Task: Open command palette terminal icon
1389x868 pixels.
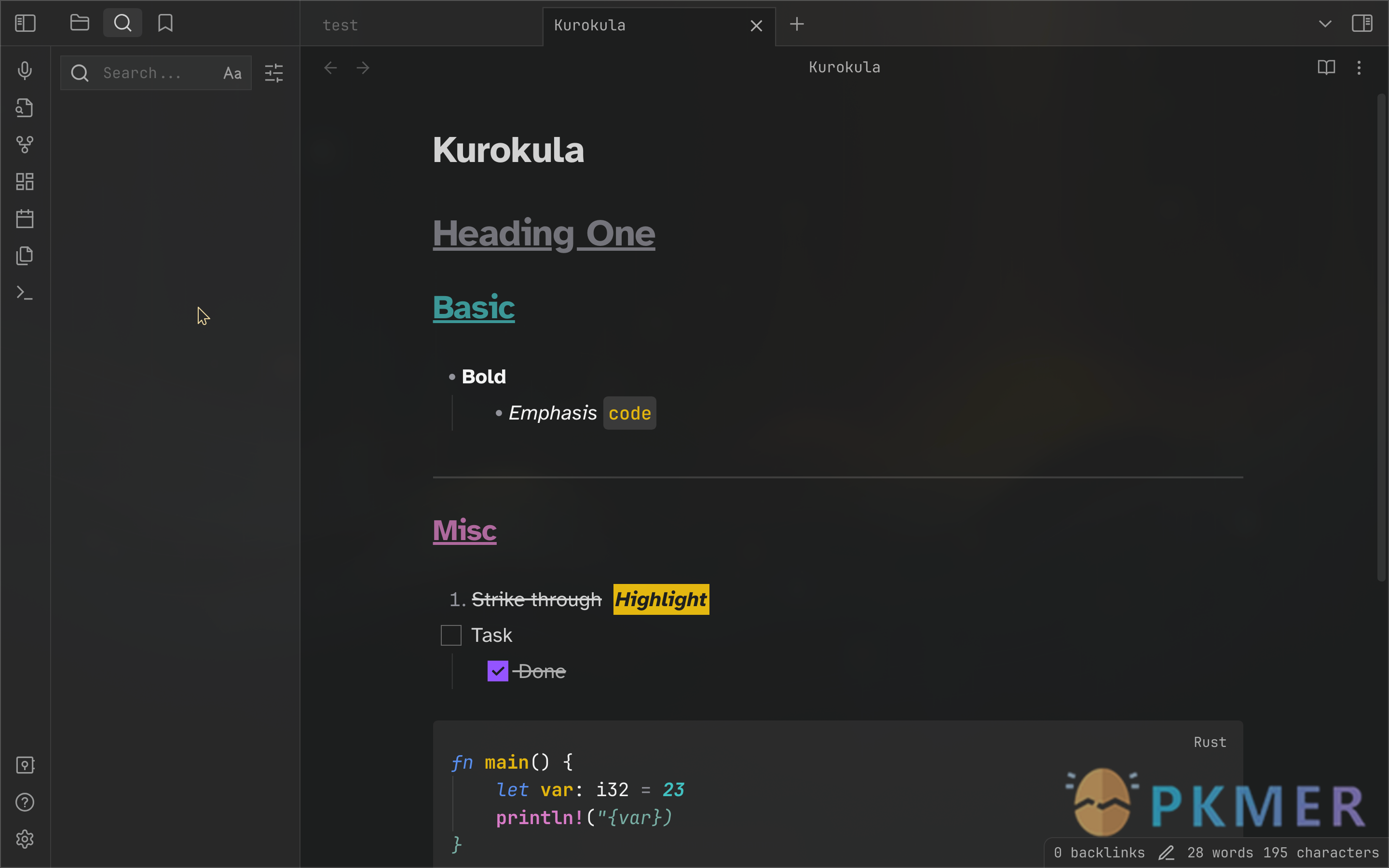Action: click(25, 293)
